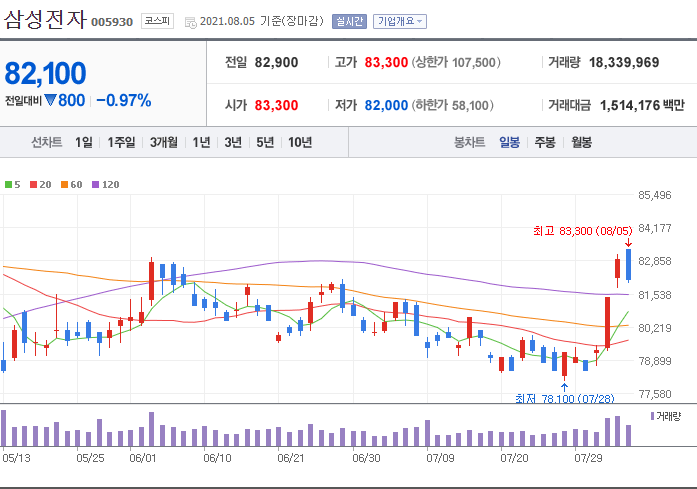Click the 실시간 realtime button

[349, 21]
